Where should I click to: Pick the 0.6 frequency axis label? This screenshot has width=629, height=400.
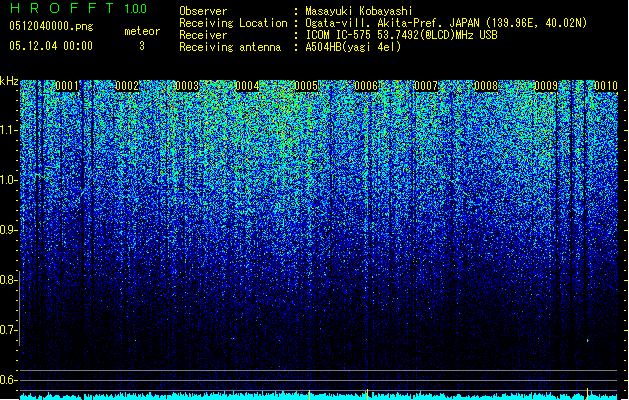tap(9, 380)
